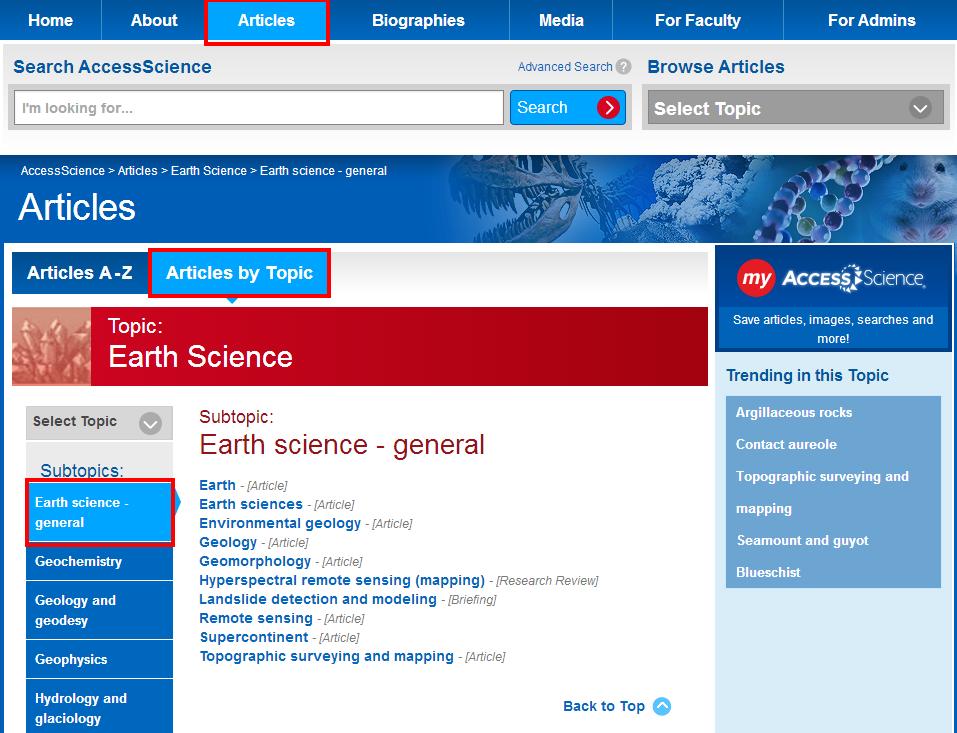Click the red arrow icon in Search button

(608, 107)
